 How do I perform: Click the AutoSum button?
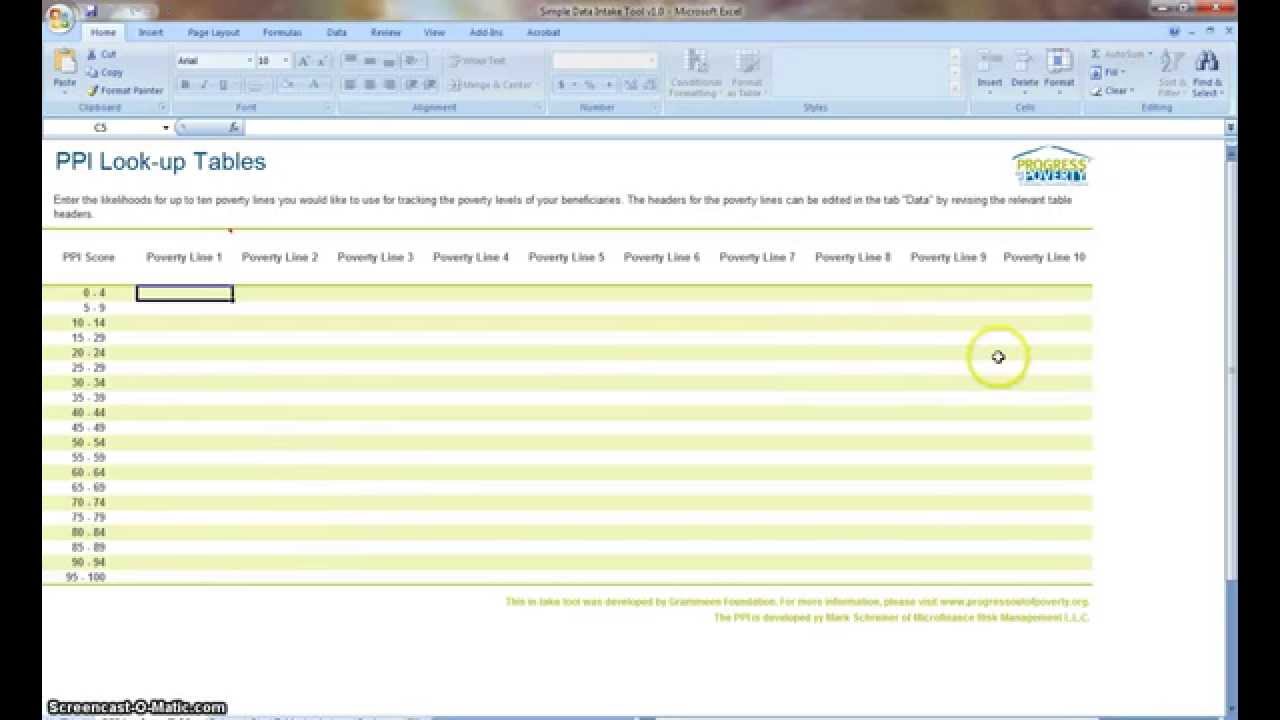(x=1121, y=54)
